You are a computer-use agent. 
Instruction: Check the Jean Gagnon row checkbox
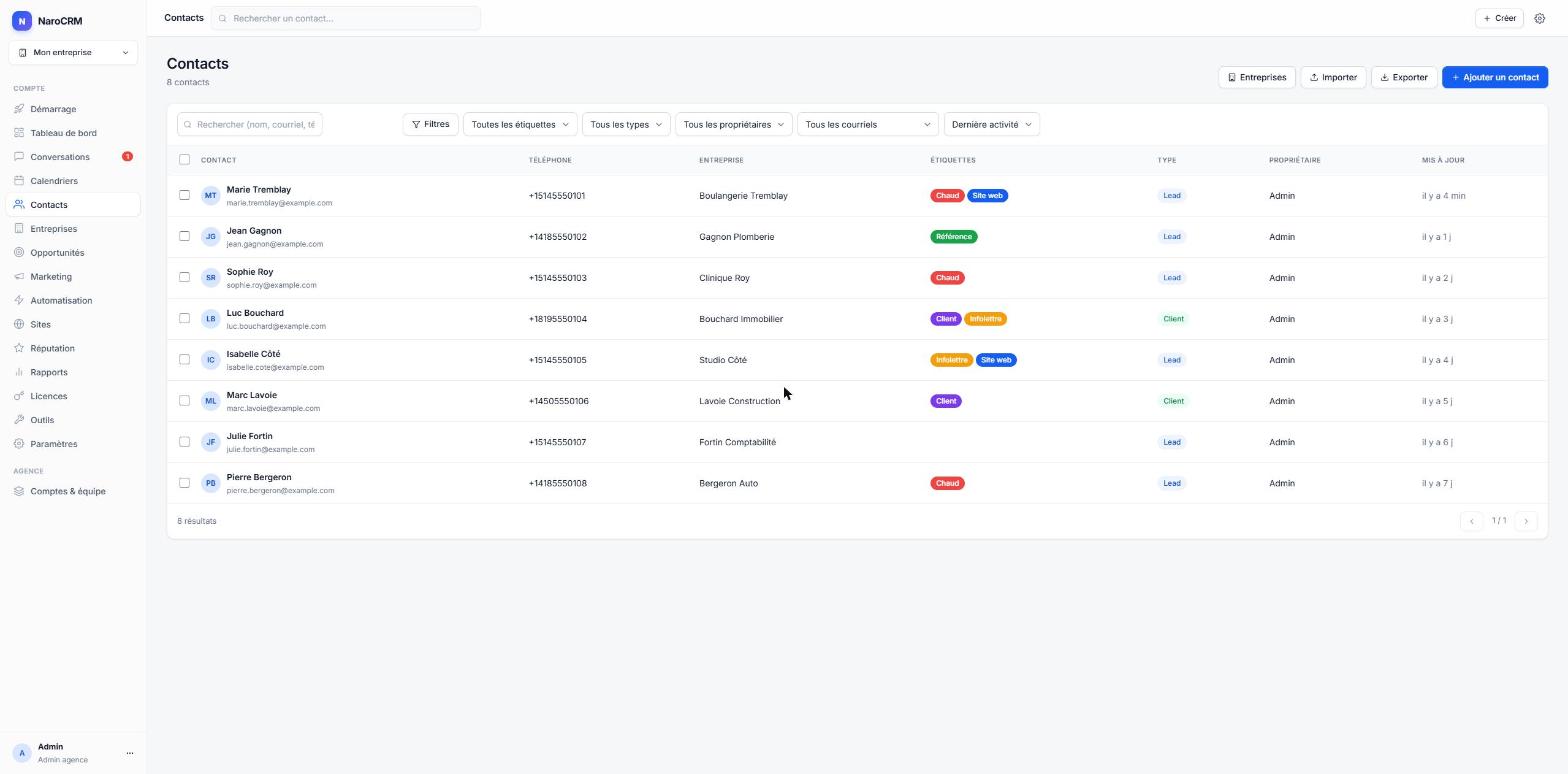pos(184,236)
